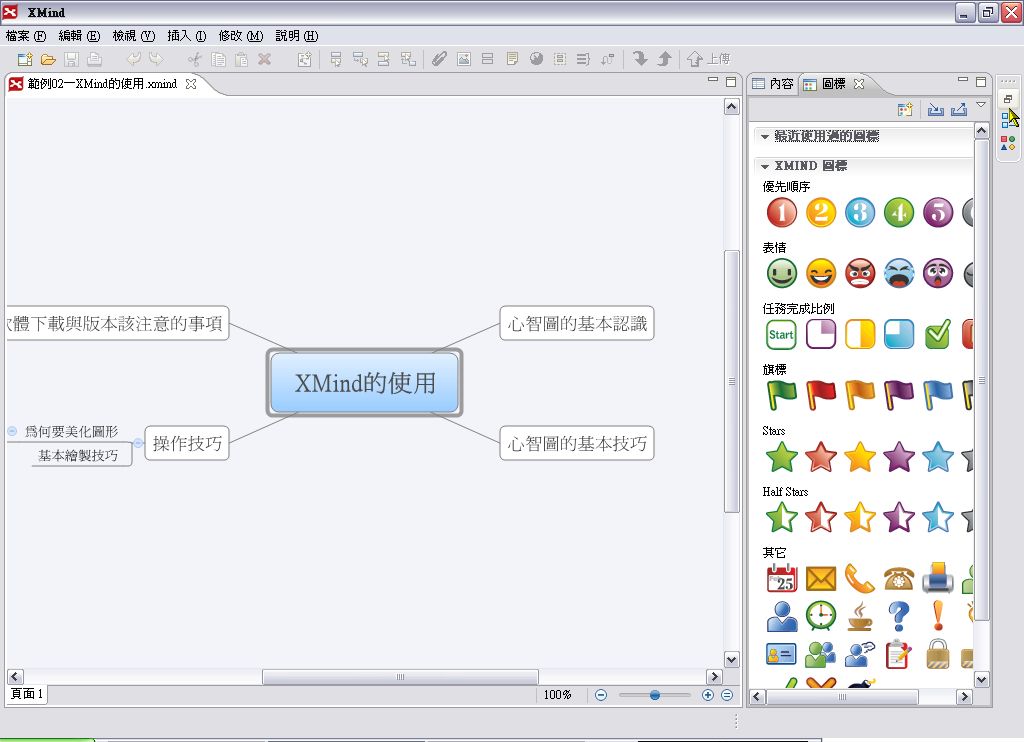Pick the envelope mail marker
The image size is (1024, 742).
[x=821, y=578]
